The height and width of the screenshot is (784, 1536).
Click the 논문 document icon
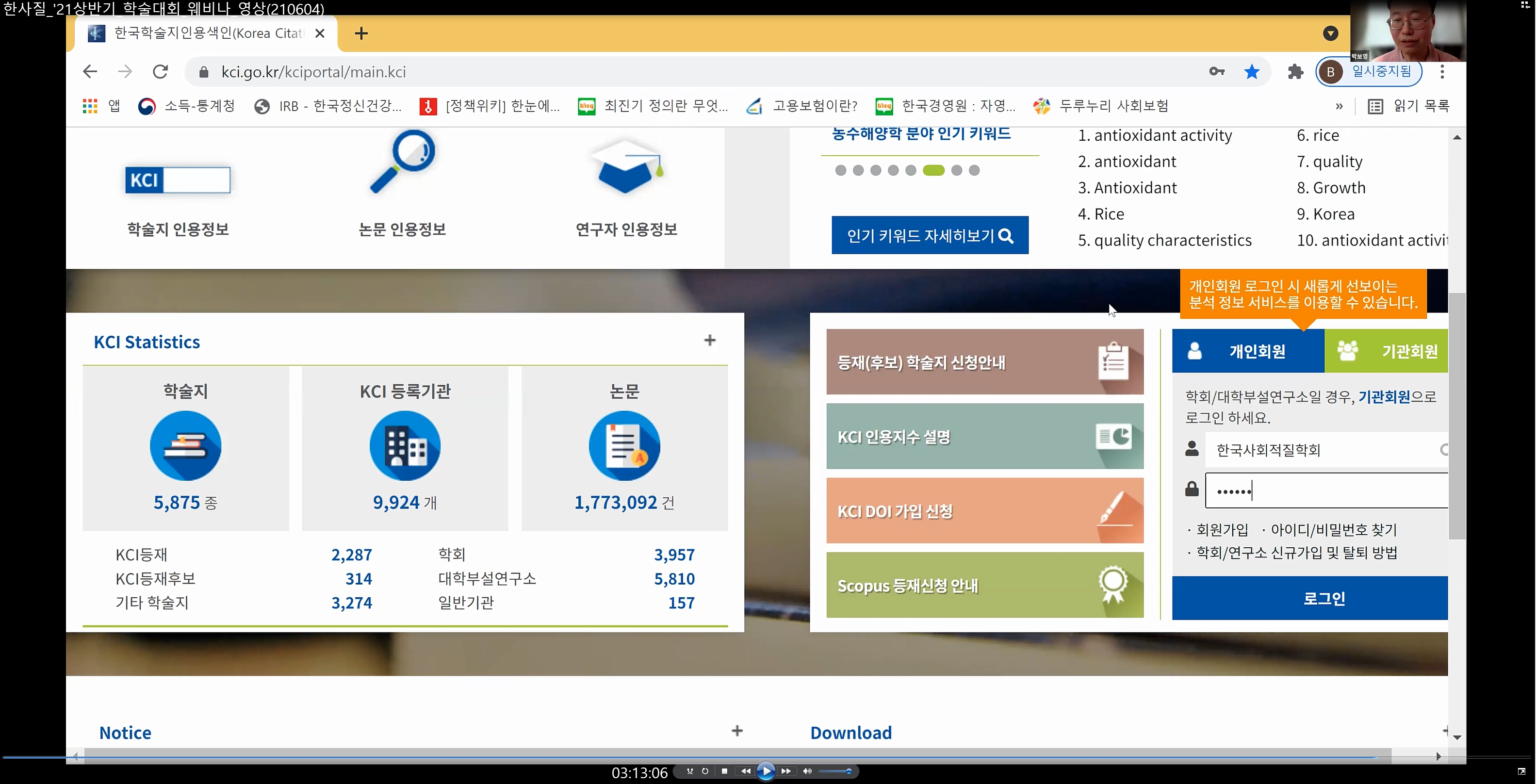[624, 445]
